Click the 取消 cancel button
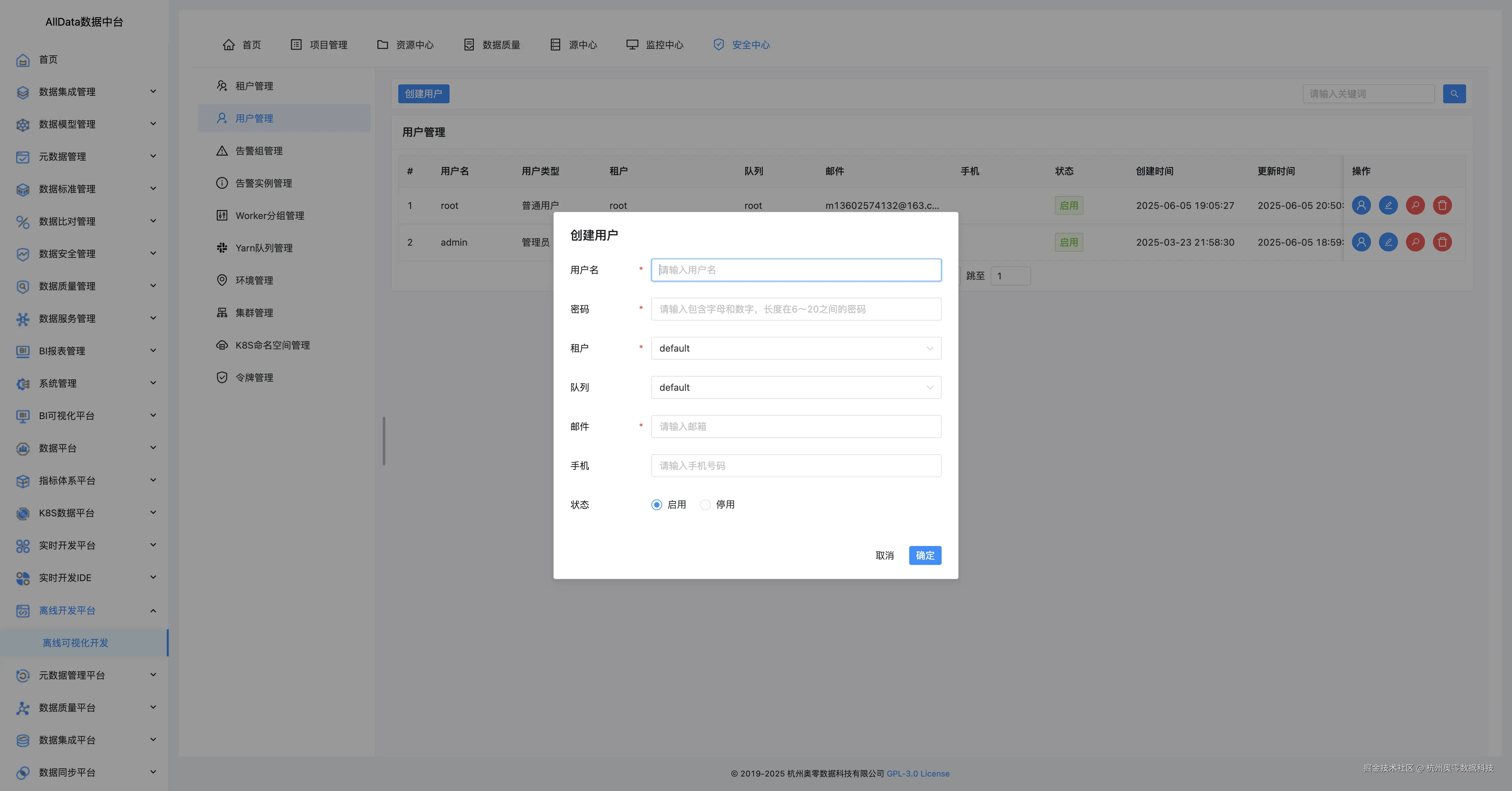This screenshot has height=791, width=1512. coord(884,556)
